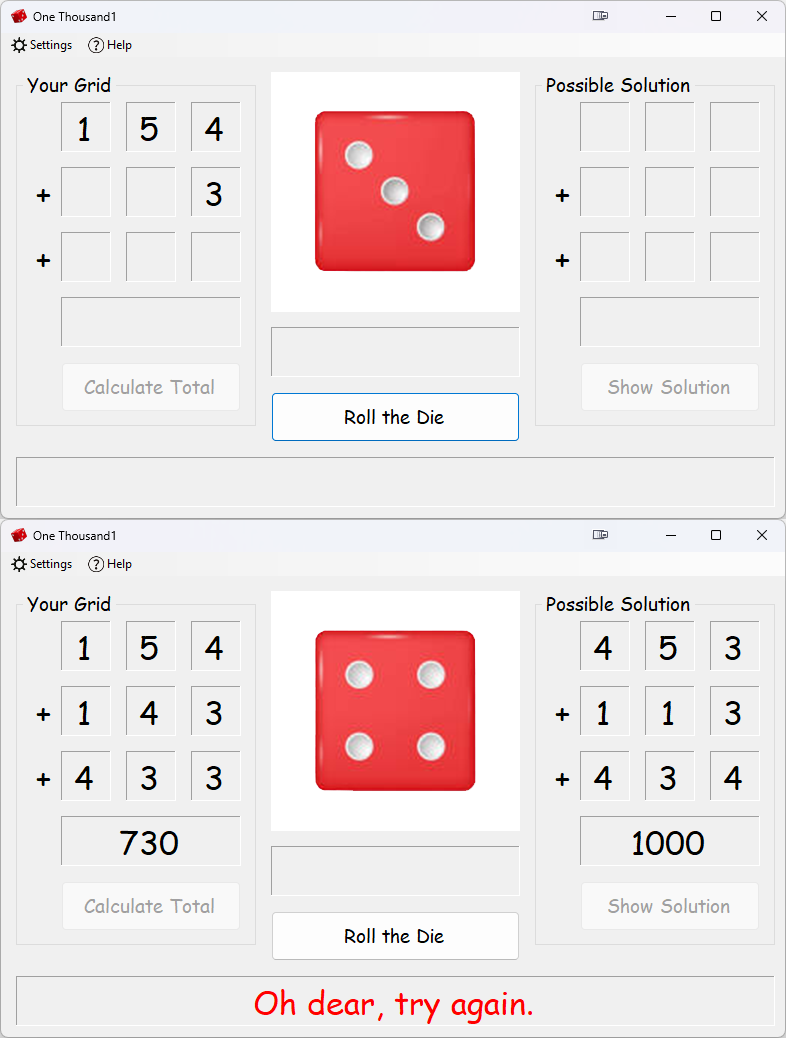The height and width of the screenshot is (1038, 786).
Task: Click Show Solution below the 1000 total
Action: pos(669,906)
